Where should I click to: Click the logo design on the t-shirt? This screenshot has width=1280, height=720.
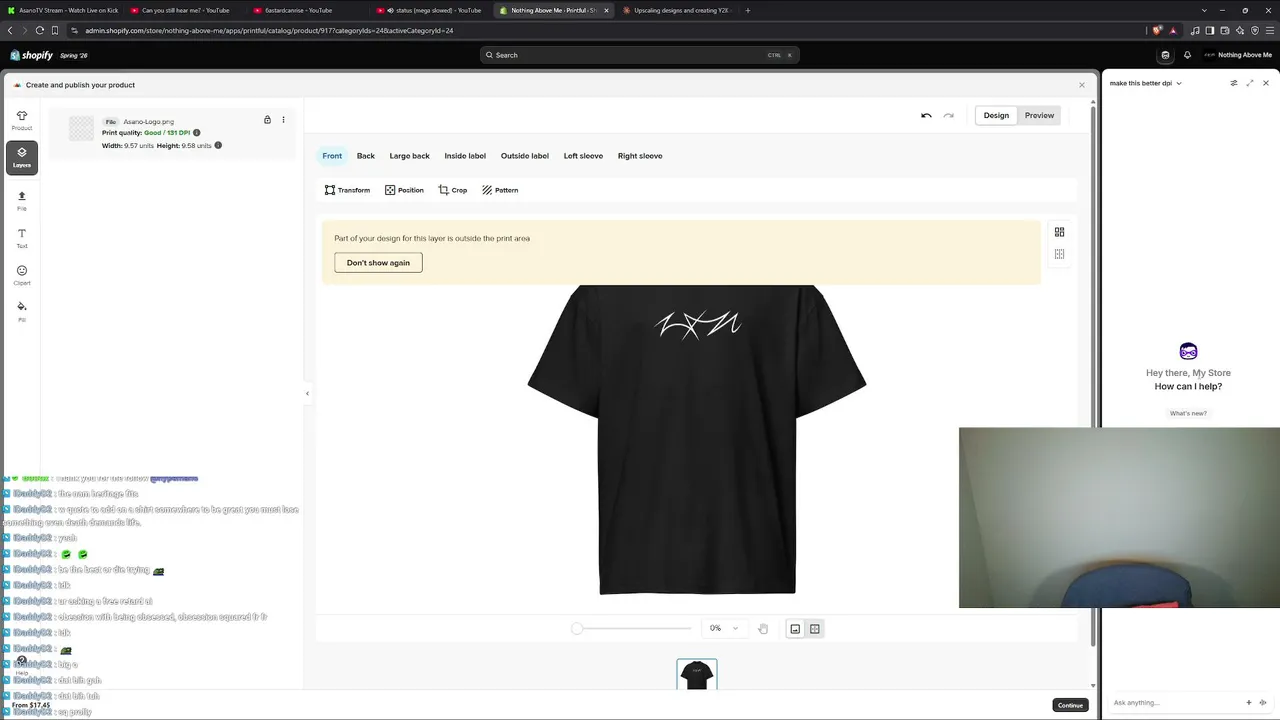pyautogui.click(x=697, y=325)
